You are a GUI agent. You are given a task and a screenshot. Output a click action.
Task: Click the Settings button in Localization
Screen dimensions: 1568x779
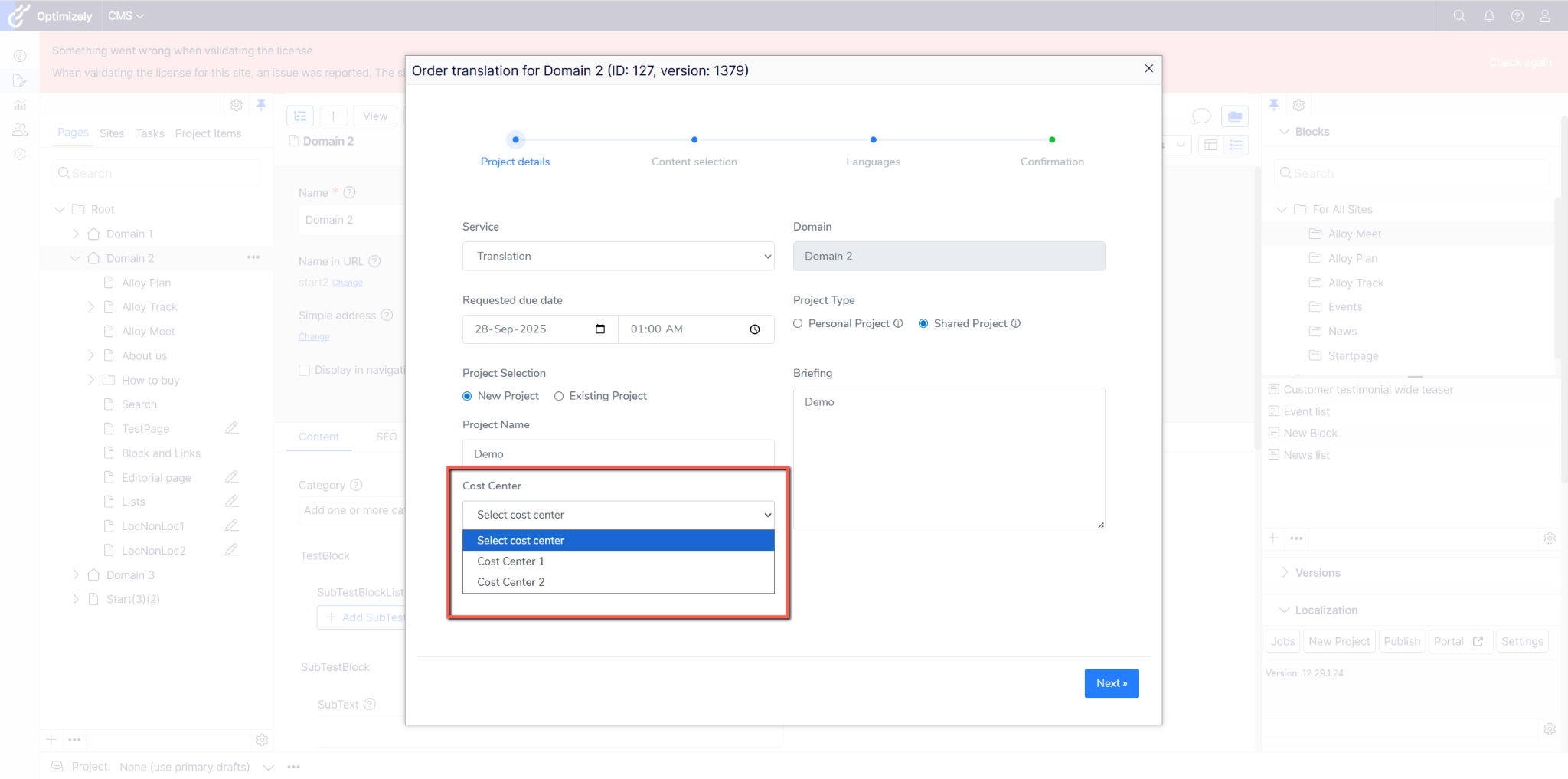pyautogui.click(x=1522, y=641)
